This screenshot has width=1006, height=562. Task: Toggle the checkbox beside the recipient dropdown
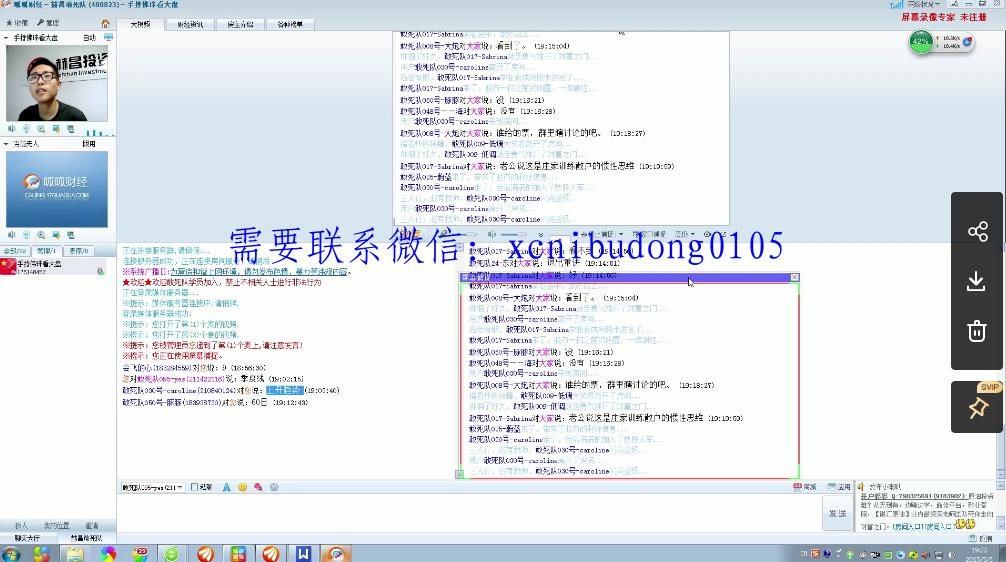coord(195,487)
